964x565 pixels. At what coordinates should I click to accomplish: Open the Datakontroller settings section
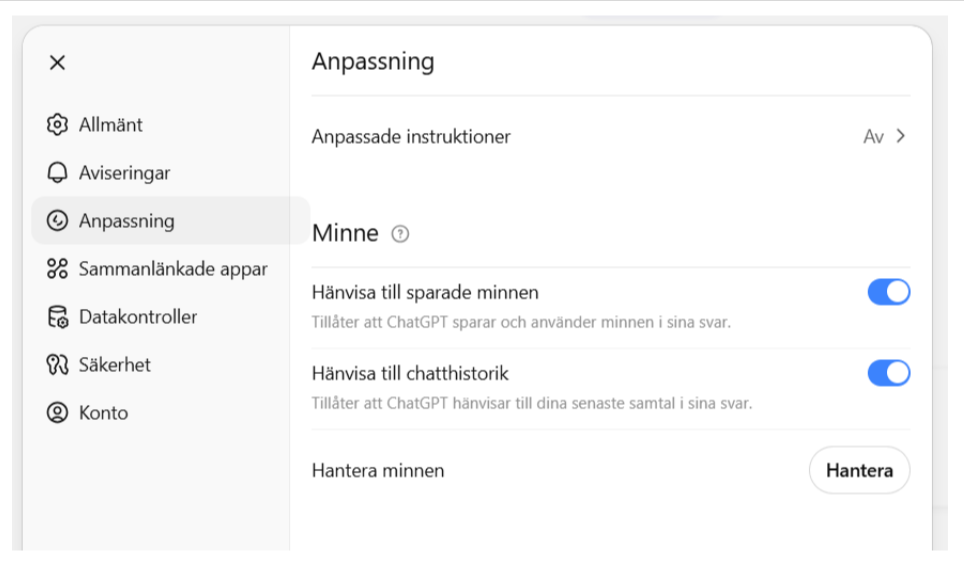138,317
